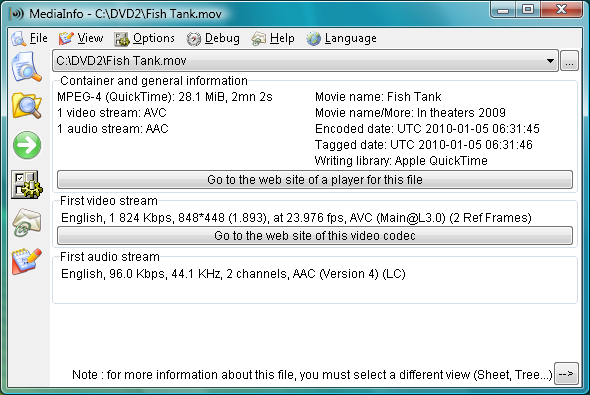This screenshot has height=395, width=590.
Task: Expand the file path dropdown arrow
Action: [x=550, y=61]
